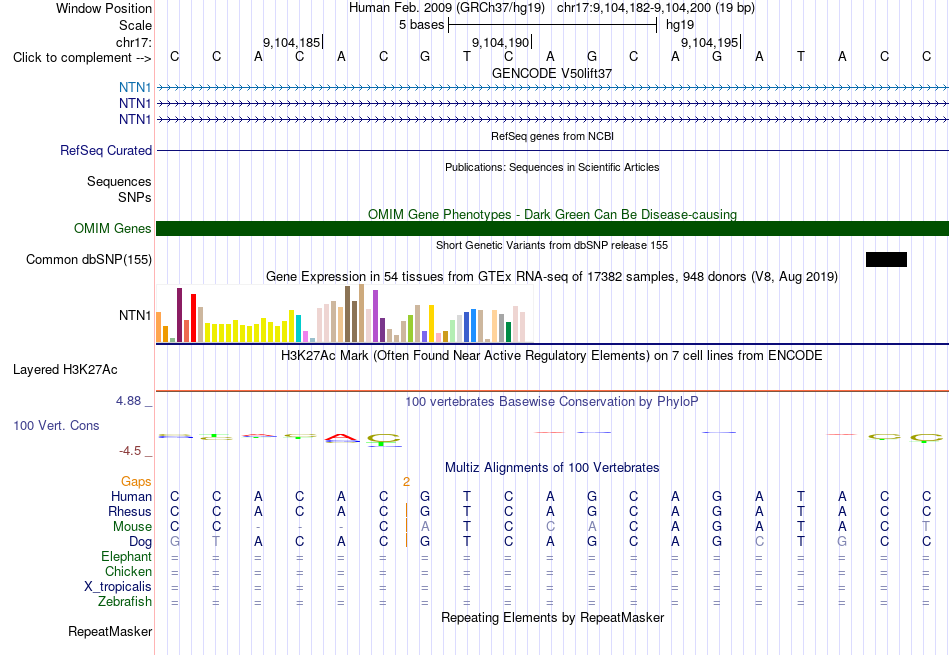950x655 pixels.
Task: Click position marker 9,104,190
Action: click(501, 42)
